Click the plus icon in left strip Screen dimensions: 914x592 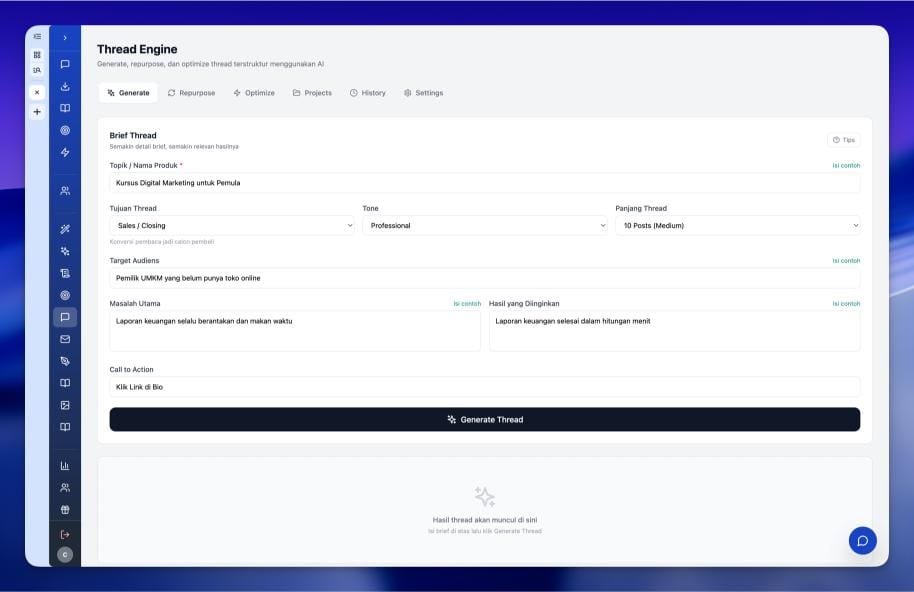[x=37, y=112]
